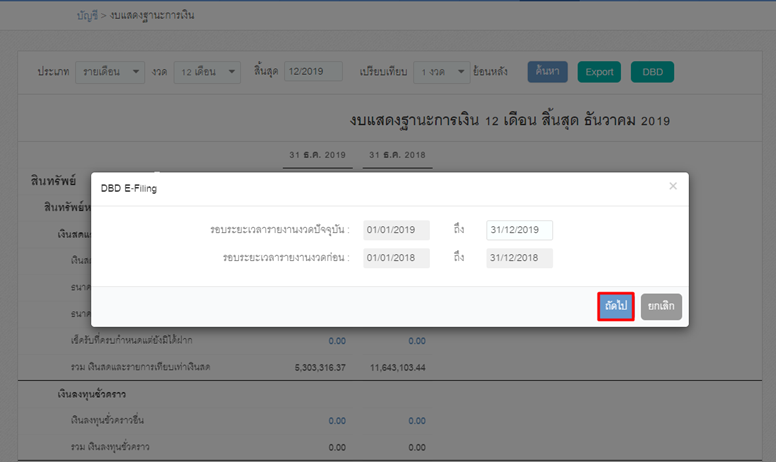Open the งวด dropdown showing 12 เดือน
Screen dimensions: 776x462
[x=207, y=72]
